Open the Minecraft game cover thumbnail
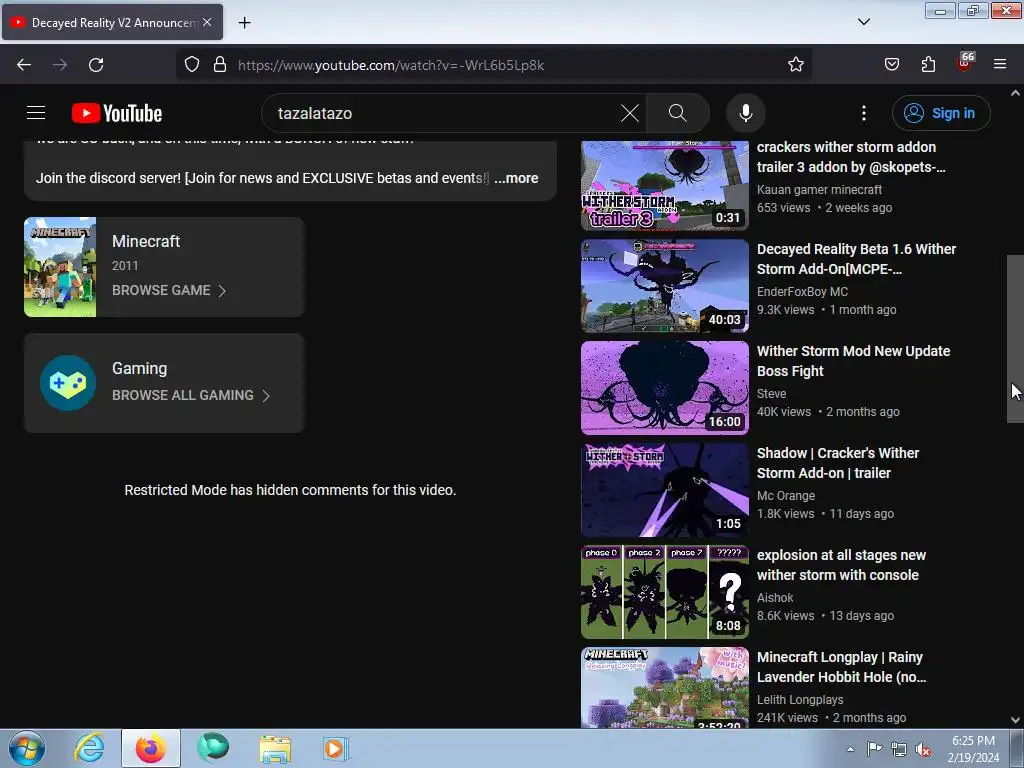Image resolution: width=1024 pixels, height=768 pixels. pos(60,267)
